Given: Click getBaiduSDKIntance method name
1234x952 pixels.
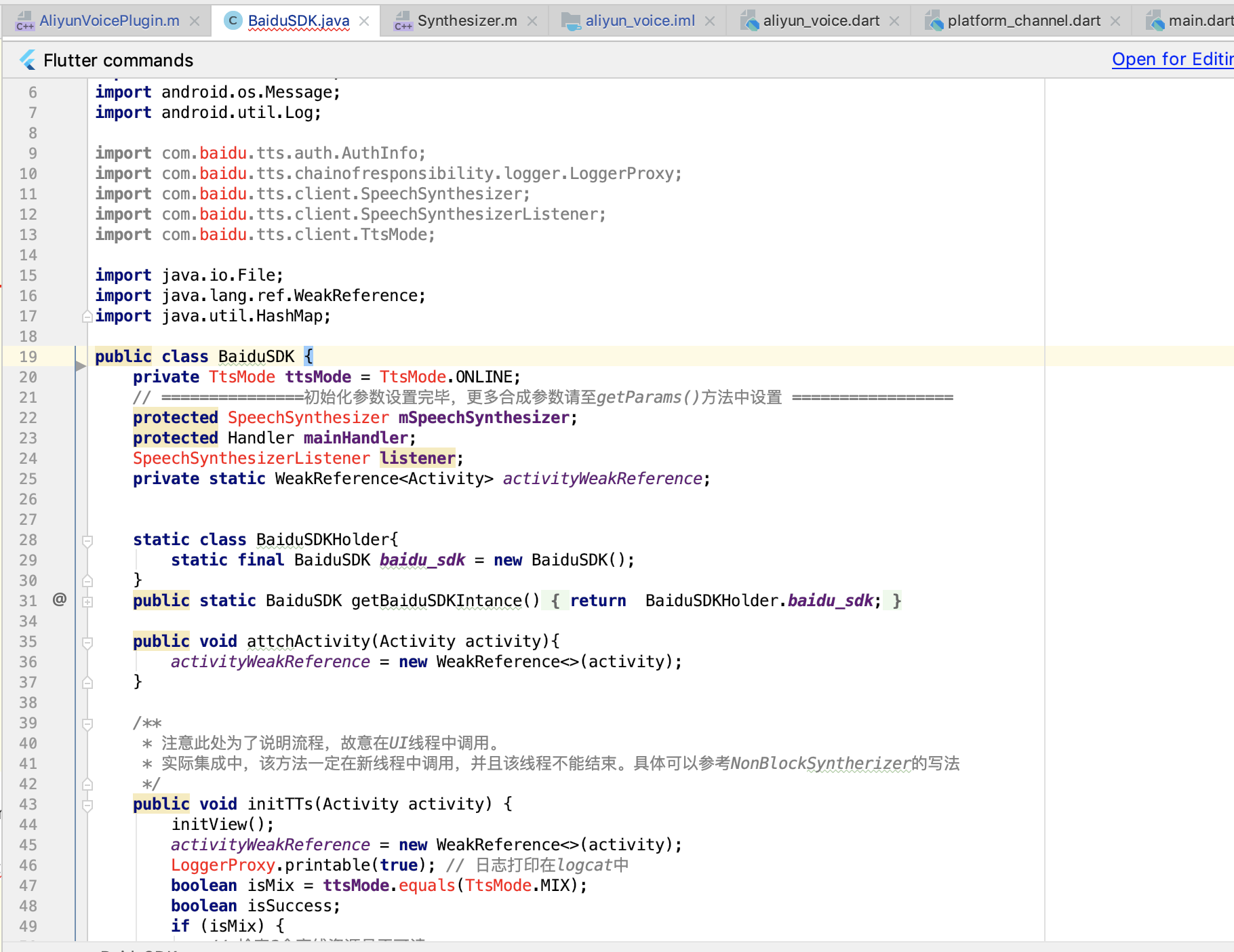Looking at the screenshot, I should pyautogui.click(x=437, y=601).
